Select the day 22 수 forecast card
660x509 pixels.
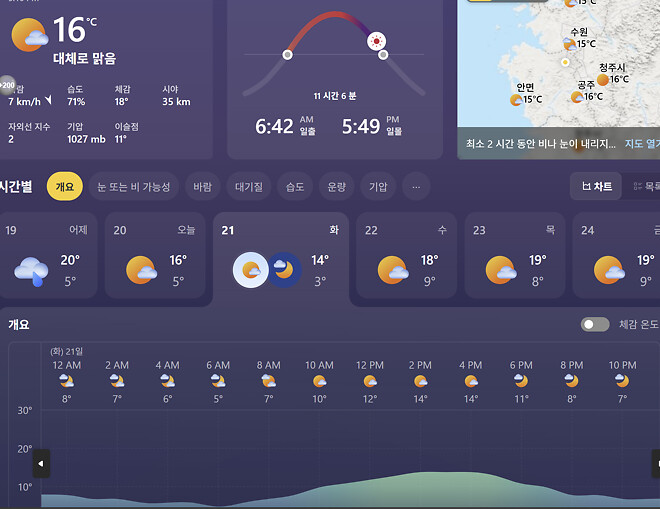[x=406, y=256]
